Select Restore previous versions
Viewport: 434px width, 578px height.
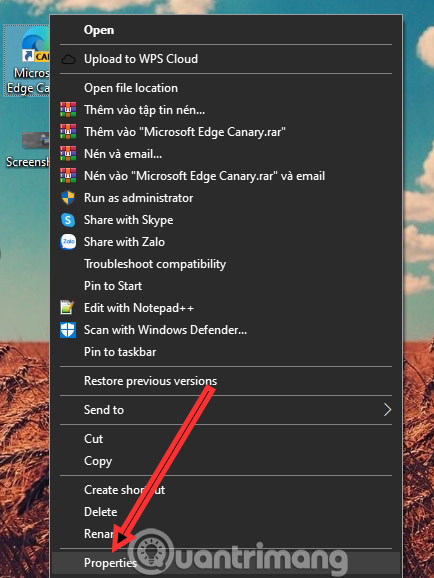coord(226,381)
